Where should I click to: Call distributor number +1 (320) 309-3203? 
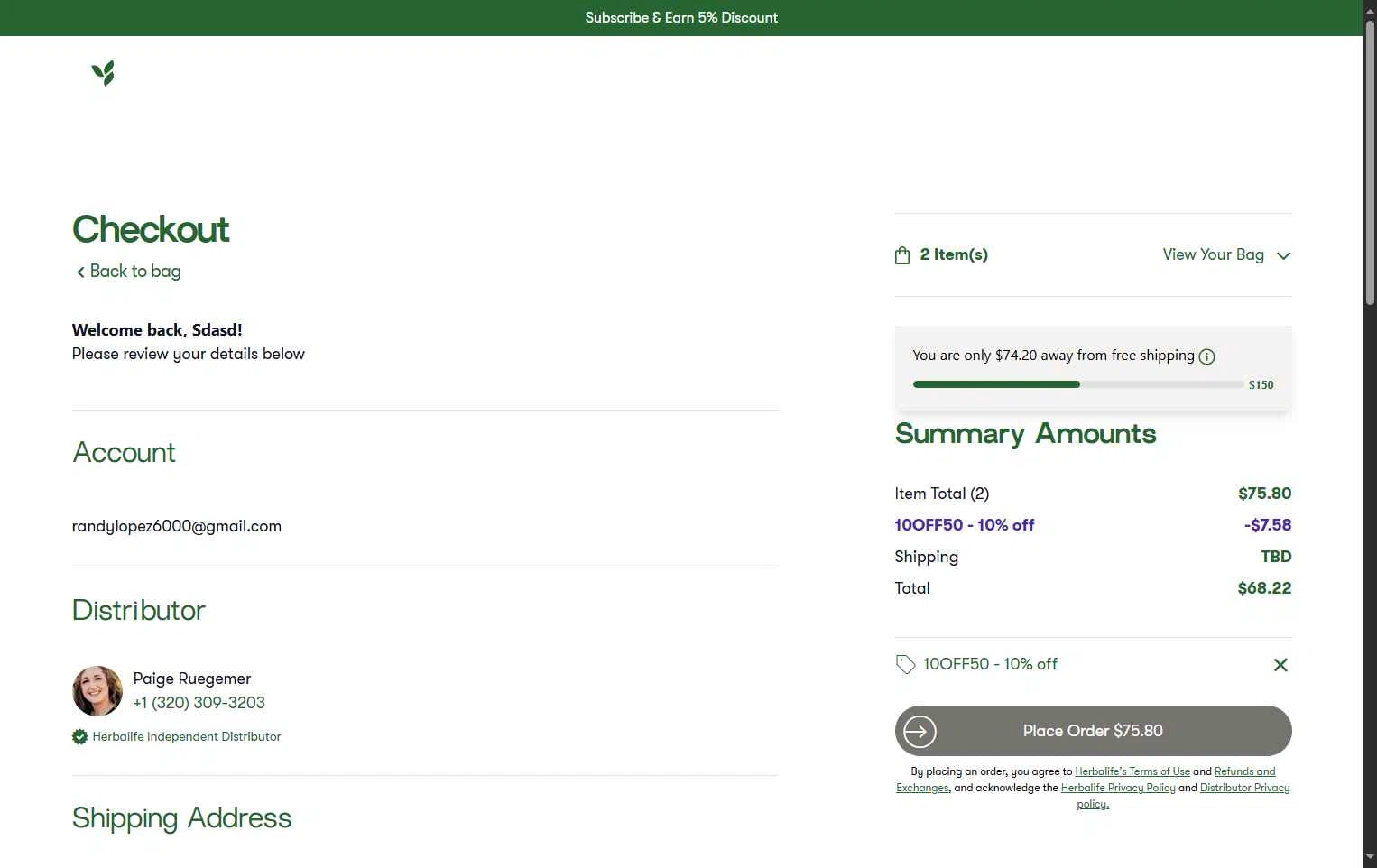[199, 703]
